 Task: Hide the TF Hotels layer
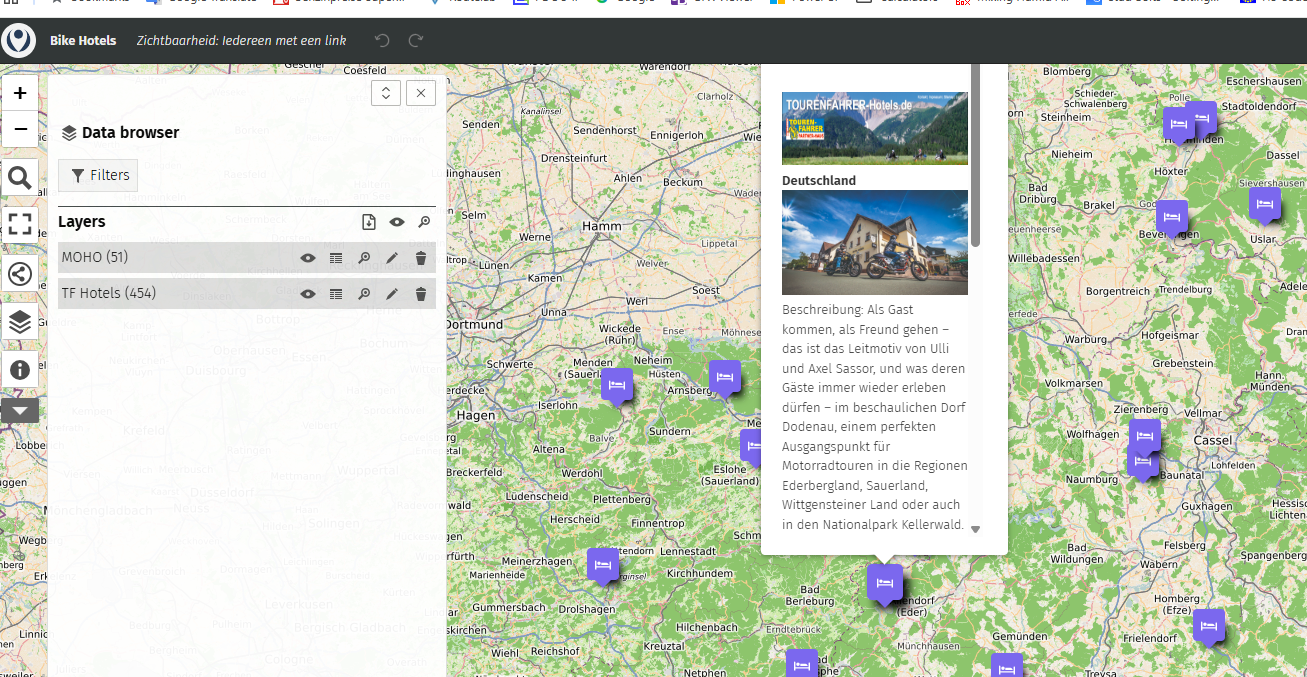(x=308, y=293)
